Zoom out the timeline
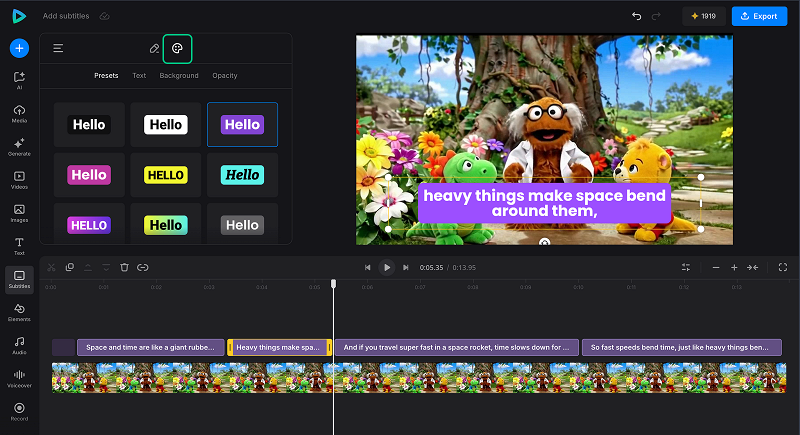Screen dimensions: 800x435 (716, 267)
